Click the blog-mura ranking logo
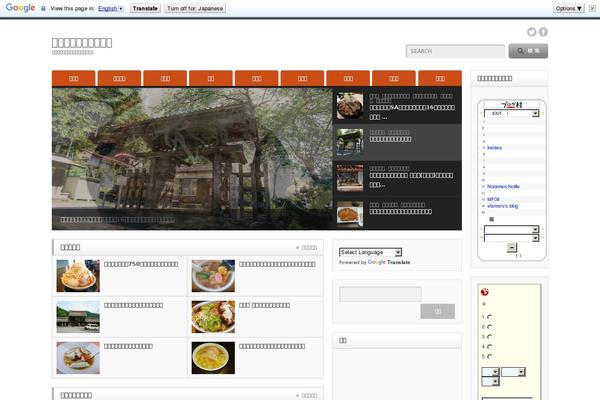The width and height of the screenshot is (600, 400). click(512, 104)
